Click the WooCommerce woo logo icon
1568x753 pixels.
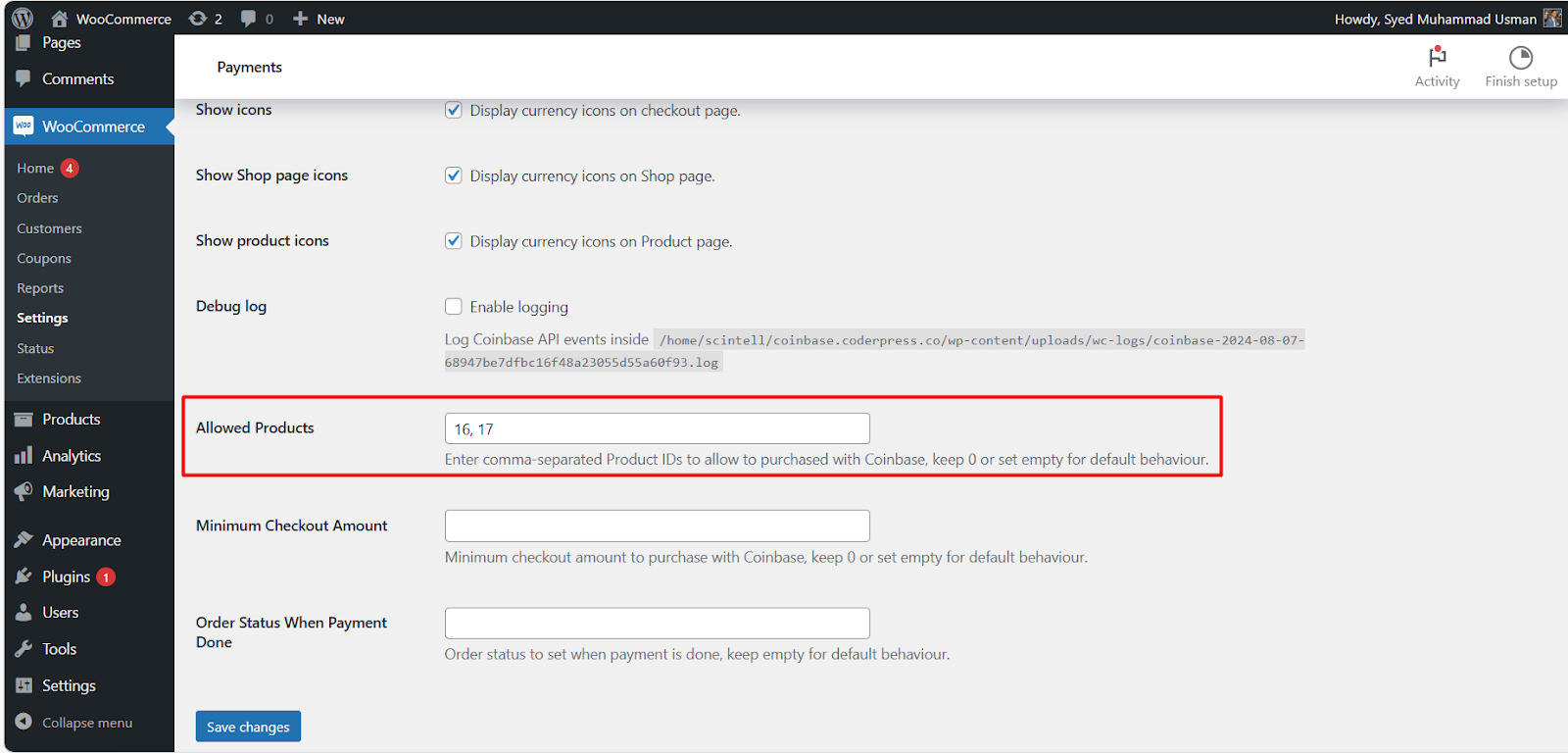pyautogui.click(x=24, y=126)
